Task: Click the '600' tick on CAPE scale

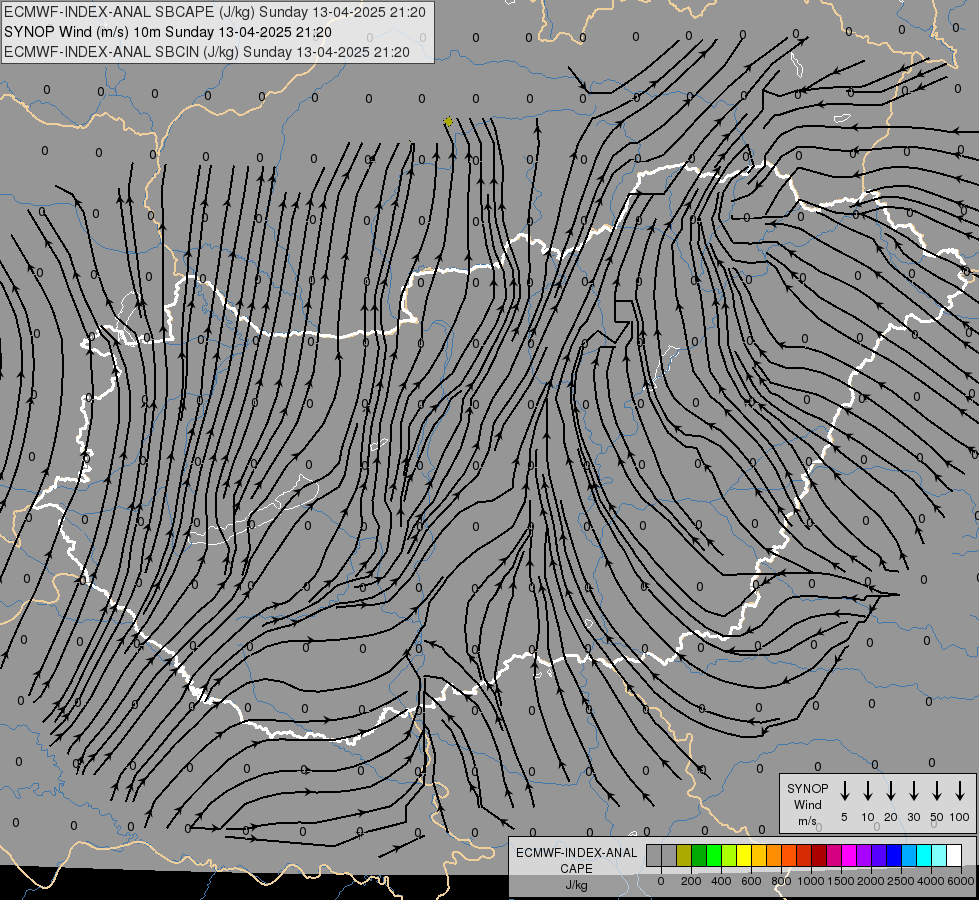Action: point(751,881)
